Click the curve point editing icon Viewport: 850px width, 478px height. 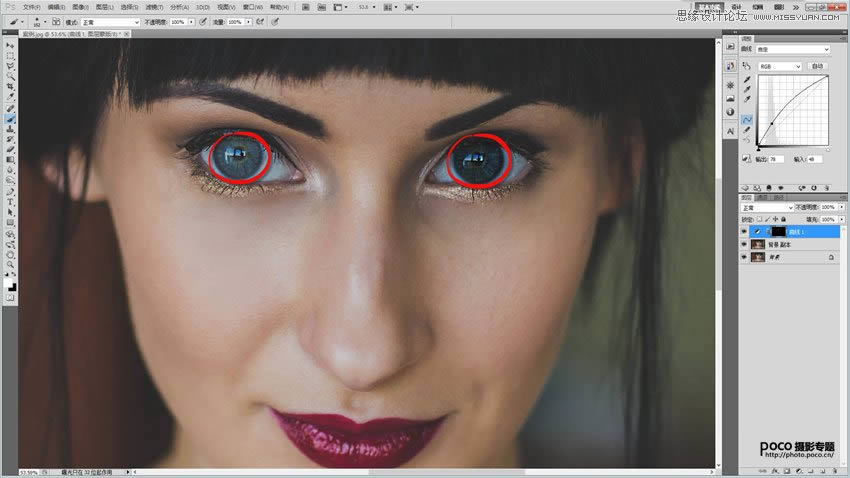(747, 118)
